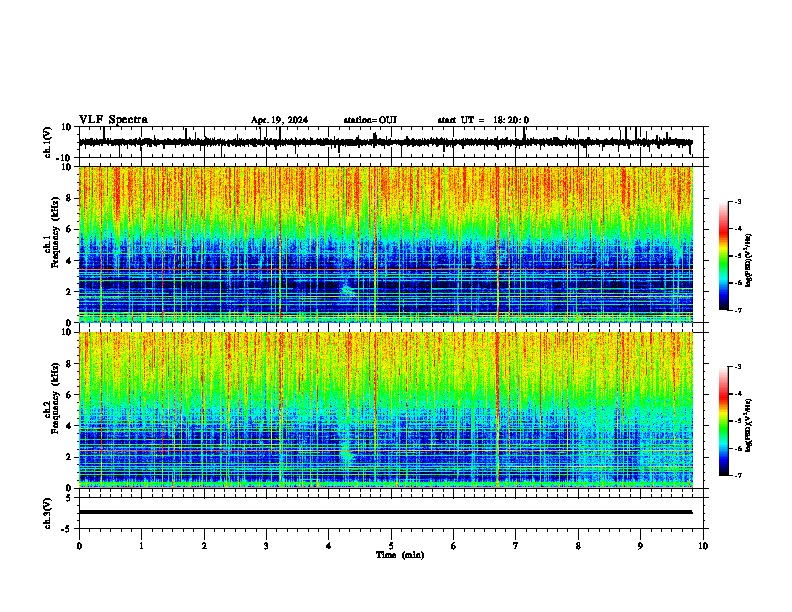The width and height of the screenshot is (792, 612).
Task: Click the flat ch.3(V) black trace
Action: (x=385, y=512)
